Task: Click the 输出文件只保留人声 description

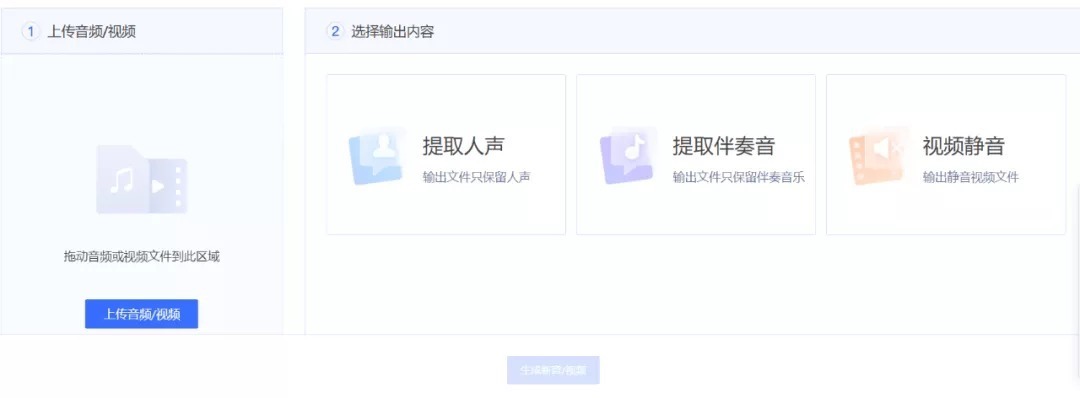Action: point(477,177)
